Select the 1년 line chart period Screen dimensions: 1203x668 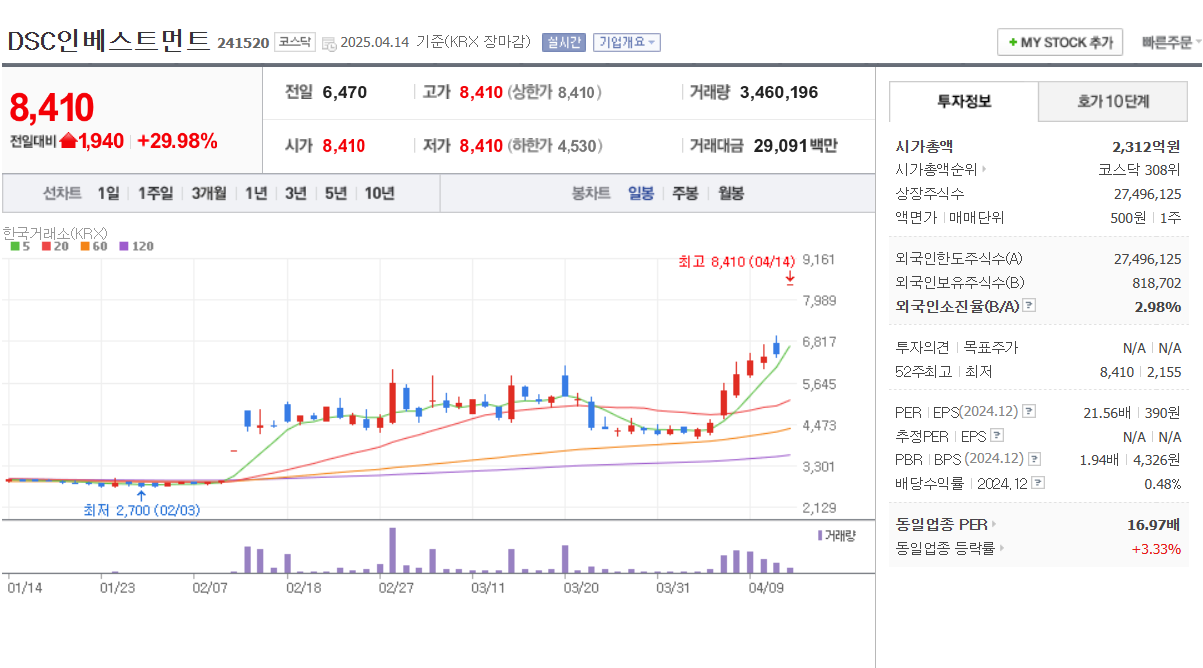click(256, 193)
